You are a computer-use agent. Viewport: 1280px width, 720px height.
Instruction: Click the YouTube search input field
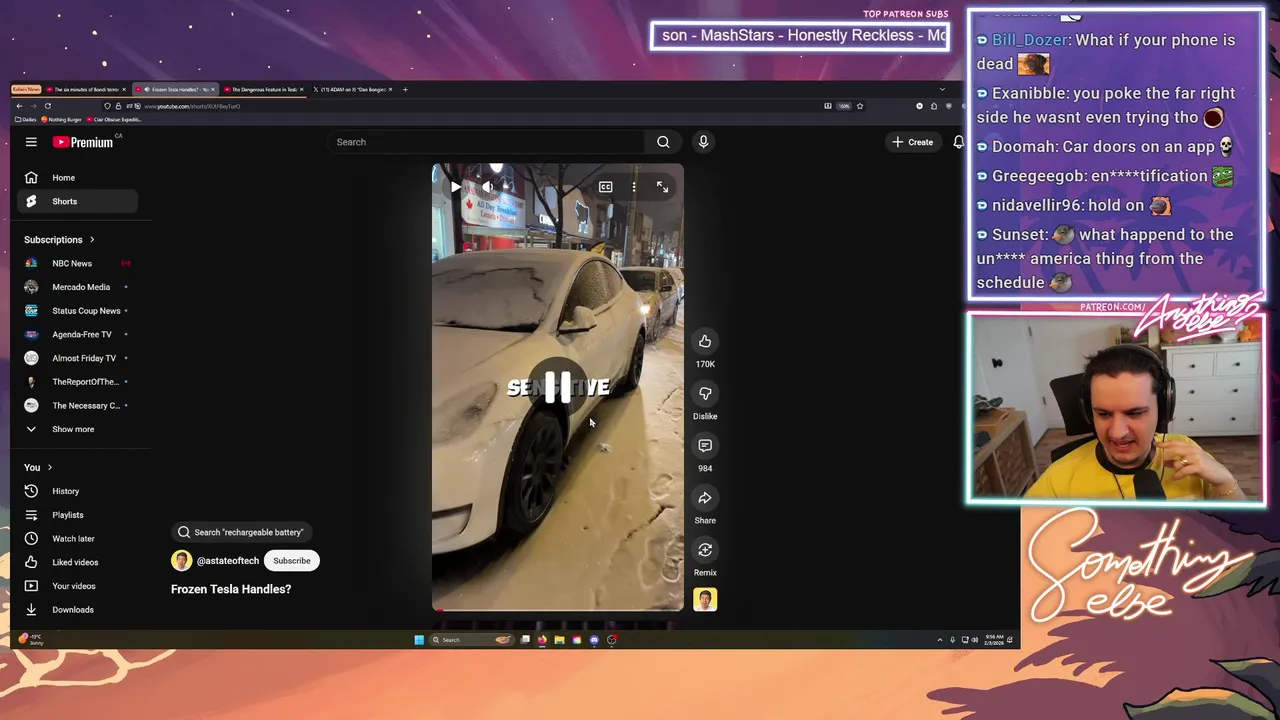tap(487, 142)
